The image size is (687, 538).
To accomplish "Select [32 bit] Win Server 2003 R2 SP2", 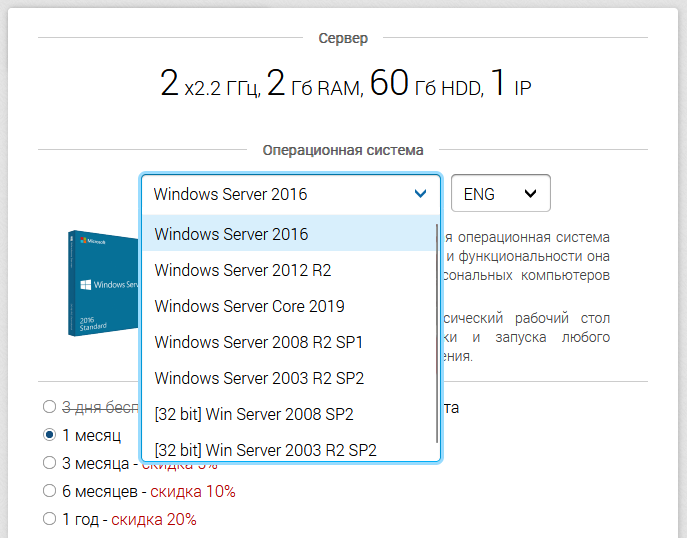I will coord(289,450).
